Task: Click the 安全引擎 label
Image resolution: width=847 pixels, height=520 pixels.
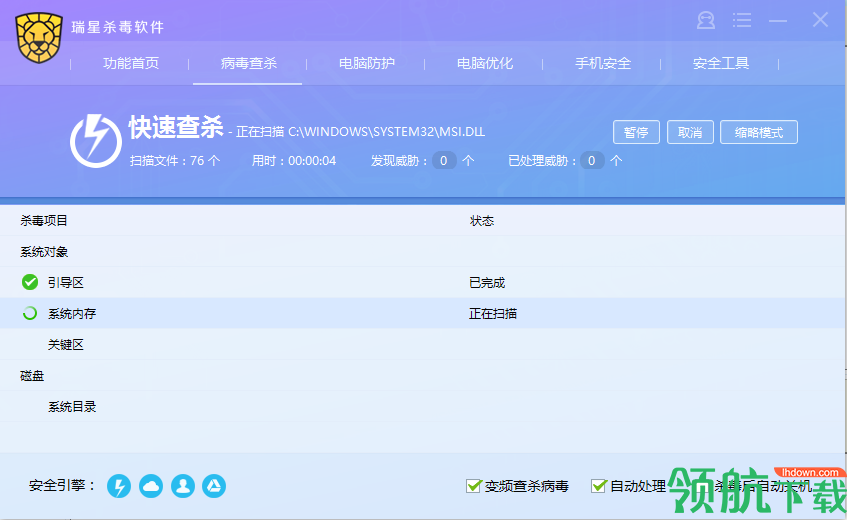Action: tap(62, 485)
